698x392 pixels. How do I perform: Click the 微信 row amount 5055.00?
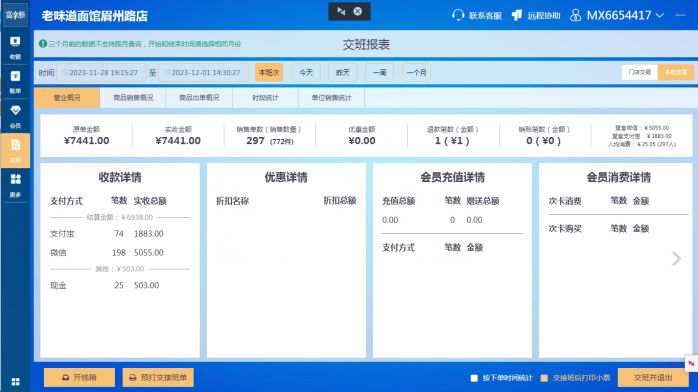tap(149, 252)
